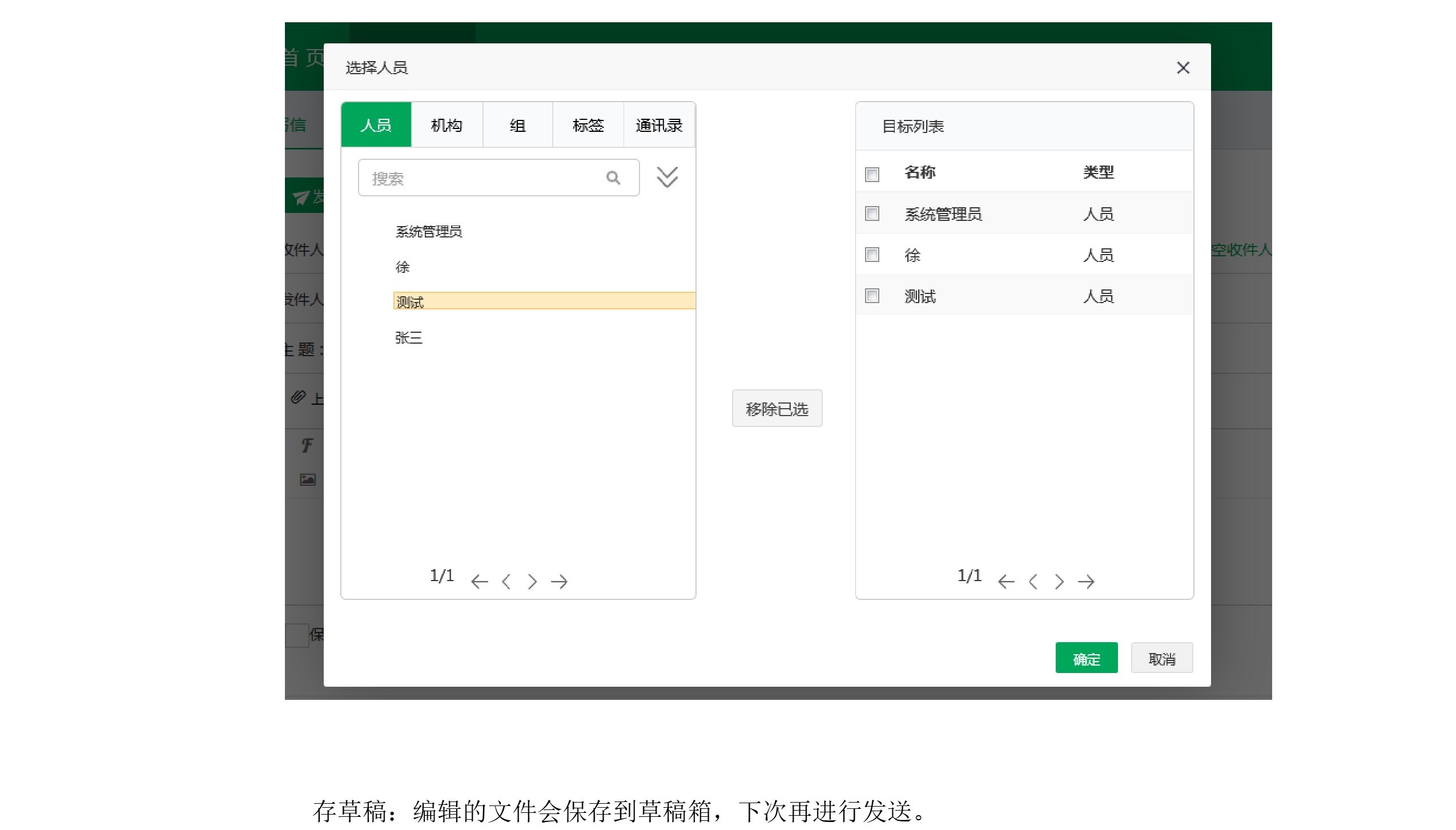1456x830 pixels.
Task: Click the search magnifier icon
Action: (613, 178)
